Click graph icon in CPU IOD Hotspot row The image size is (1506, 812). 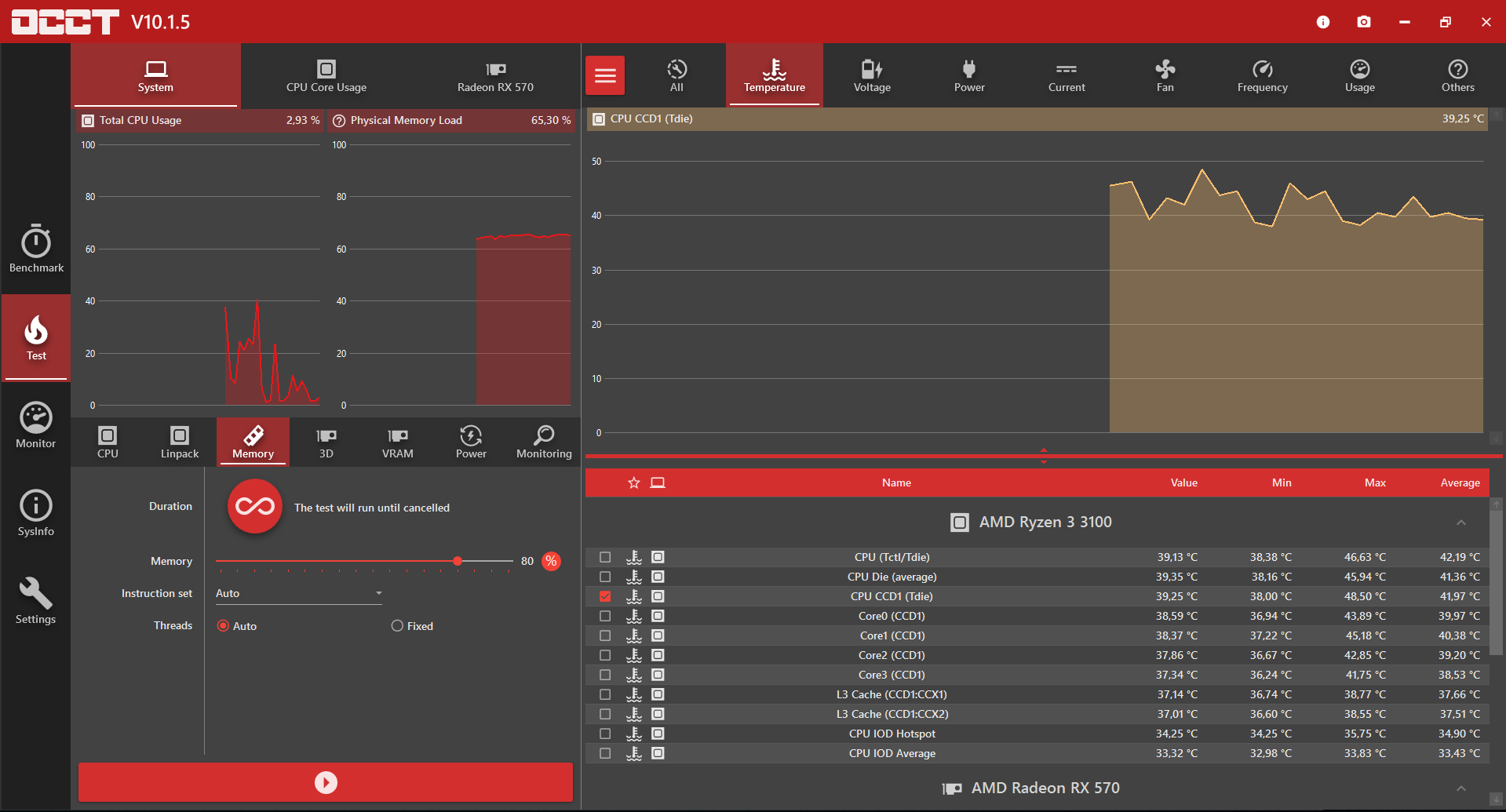coord(634,734)
